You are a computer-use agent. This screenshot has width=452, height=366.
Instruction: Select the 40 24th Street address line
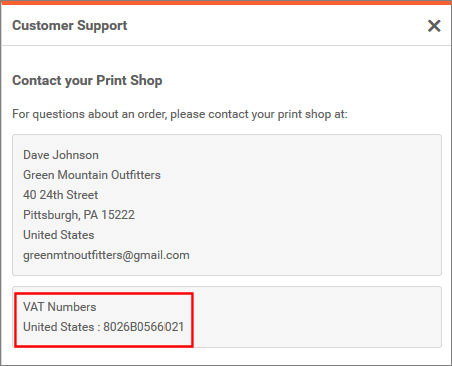coord(61,195)
